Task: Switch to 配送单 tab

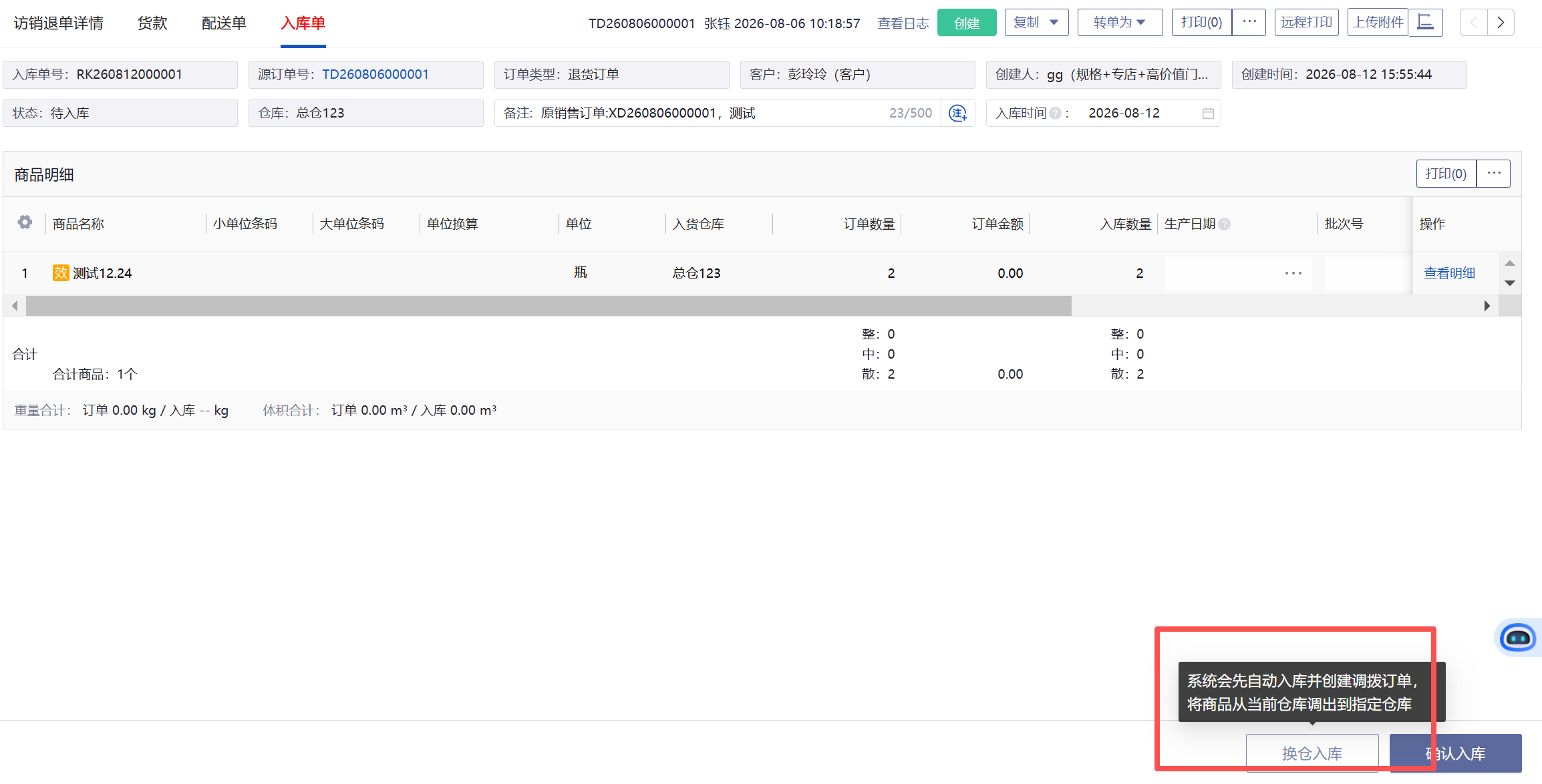Action: click(x=224, y=23)
